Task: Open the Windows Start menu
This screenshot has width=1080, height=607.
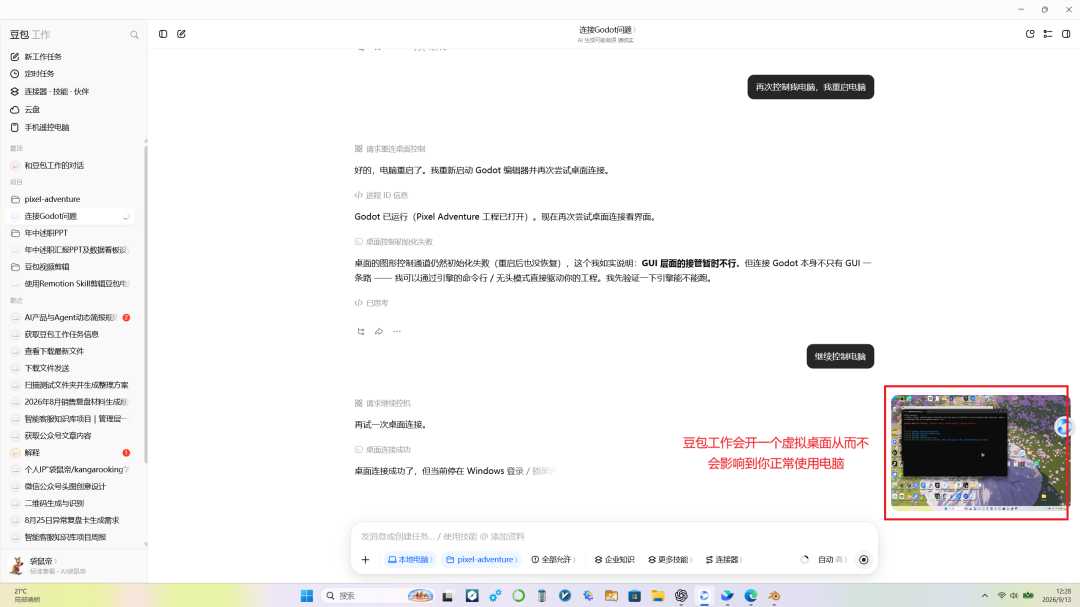Action: point(307,596)
